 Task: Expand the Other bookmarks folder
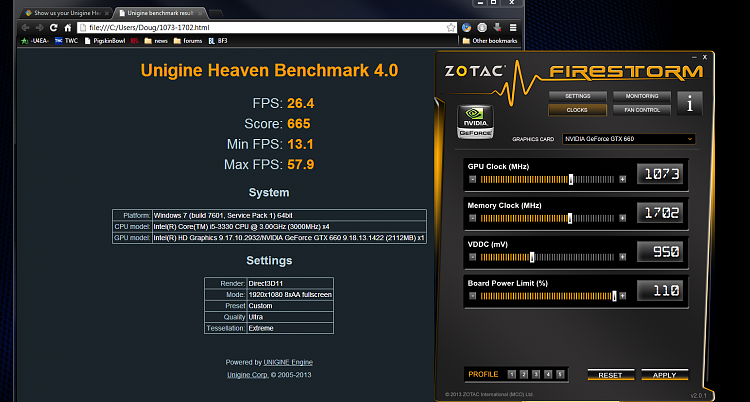490,41
